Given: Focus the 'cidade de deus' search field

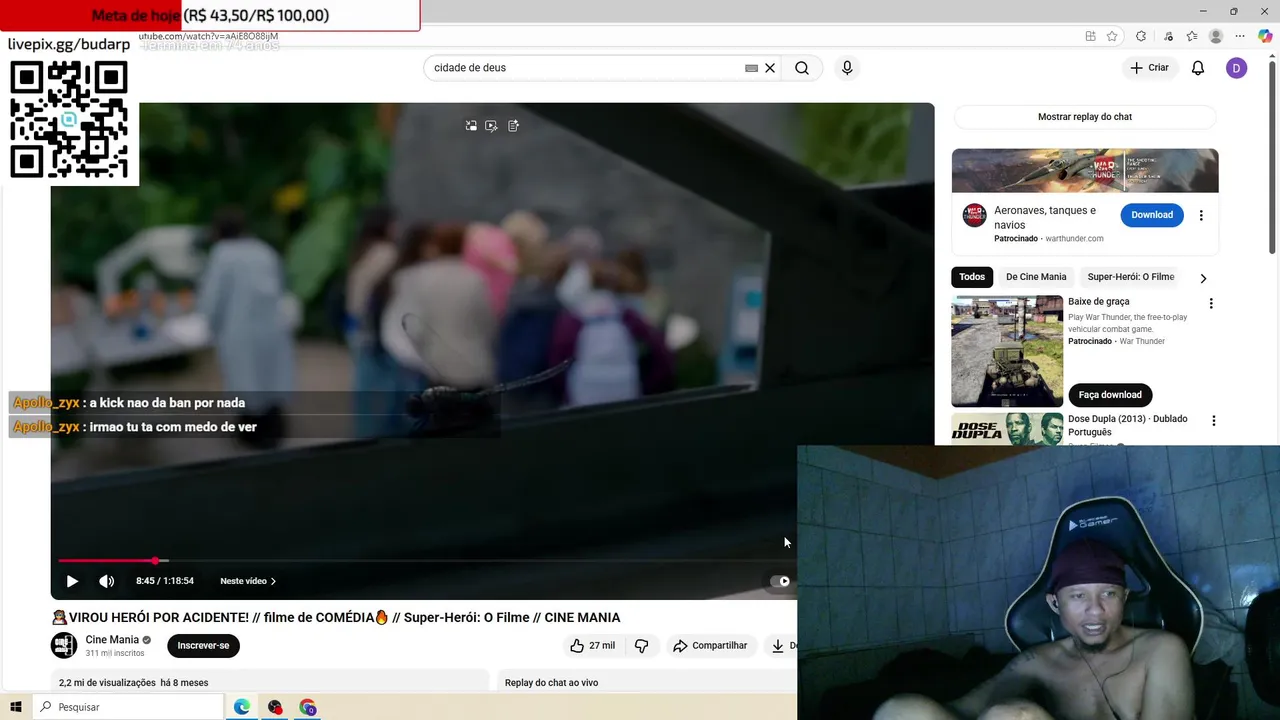Looking at the screenshot, I should tap(585, 68).
